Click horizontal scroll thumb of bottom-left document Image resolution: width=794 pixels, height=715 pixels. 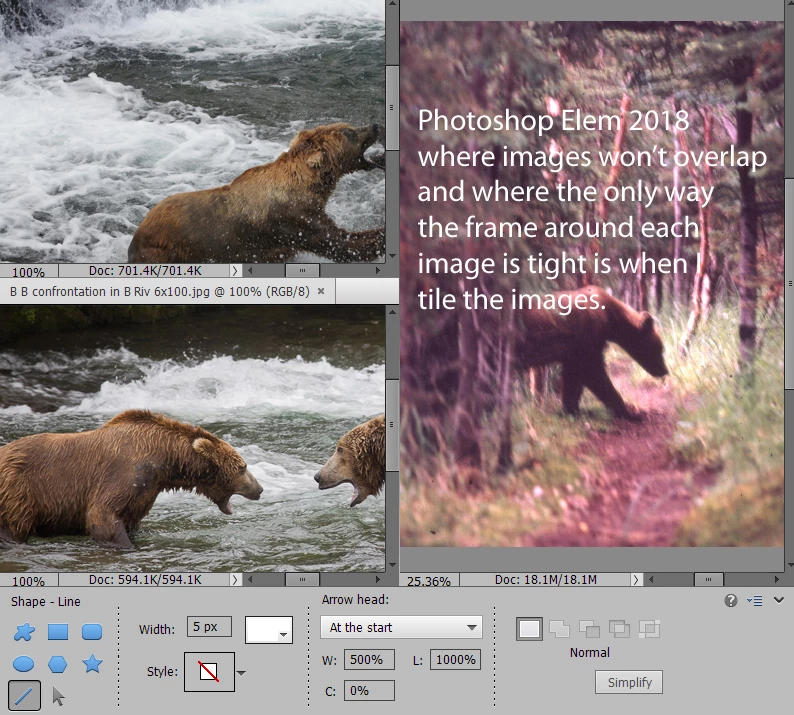[302, 580]
